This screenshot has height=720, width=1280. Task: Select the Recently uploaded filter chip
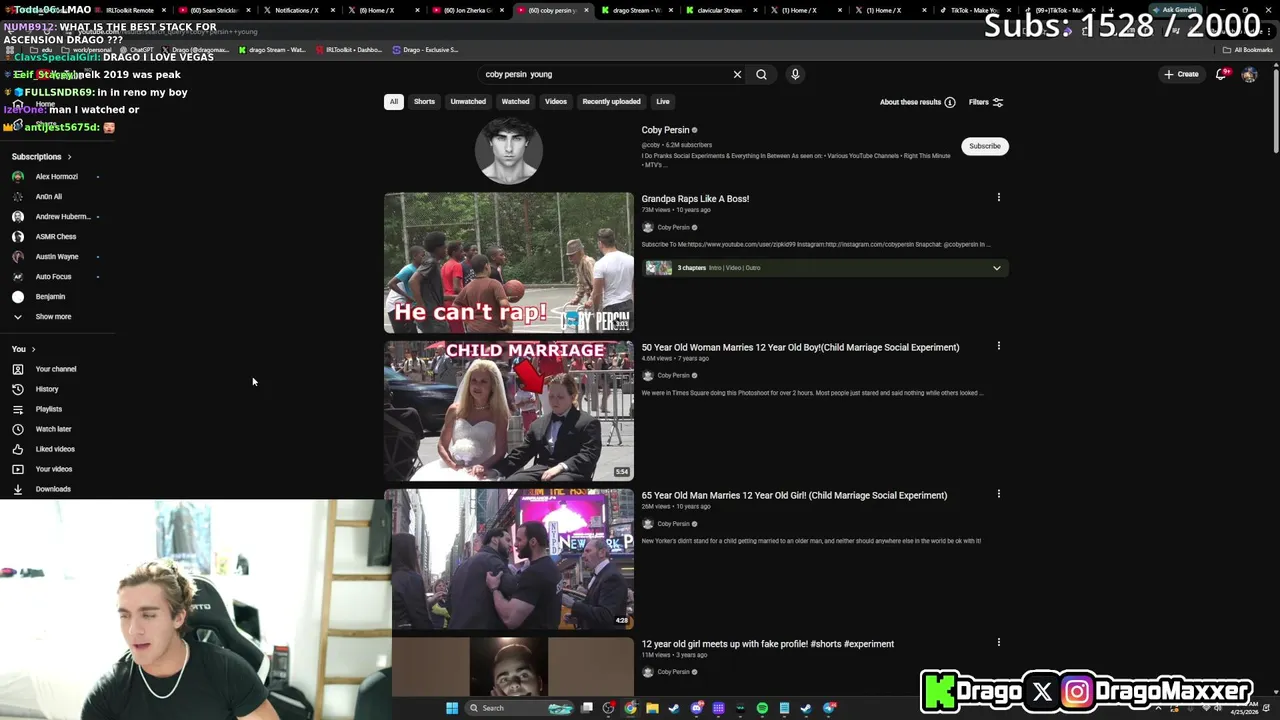tap(611, 102)
